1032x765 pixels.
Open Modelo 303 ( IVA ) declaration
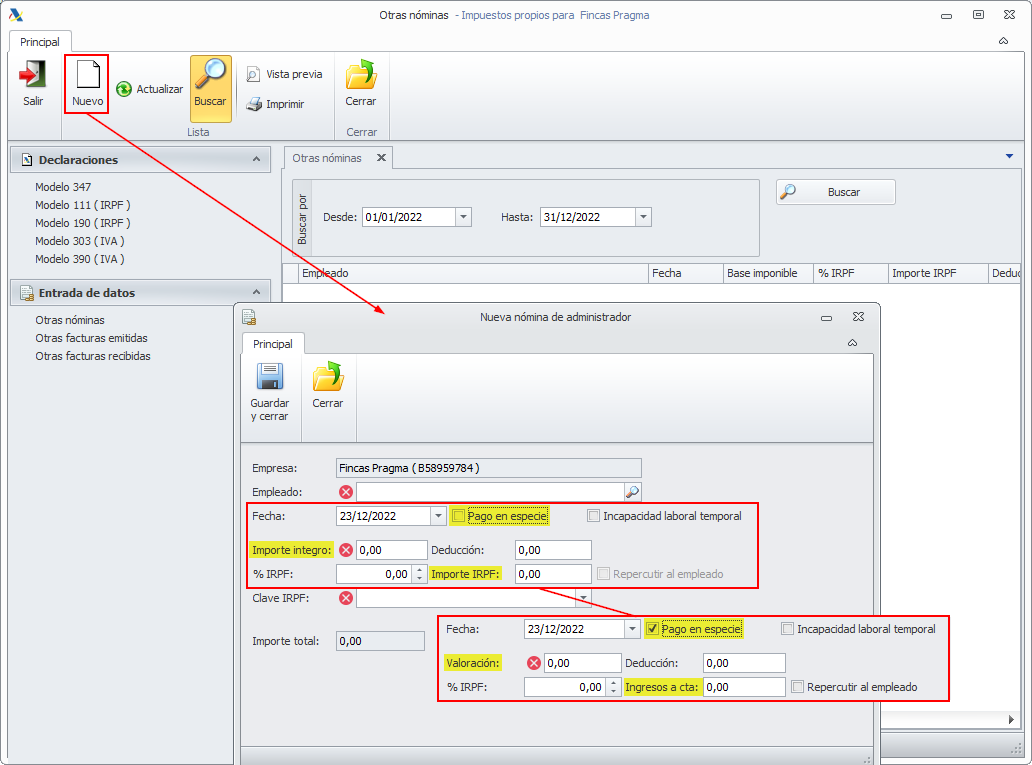click(80, 241)
